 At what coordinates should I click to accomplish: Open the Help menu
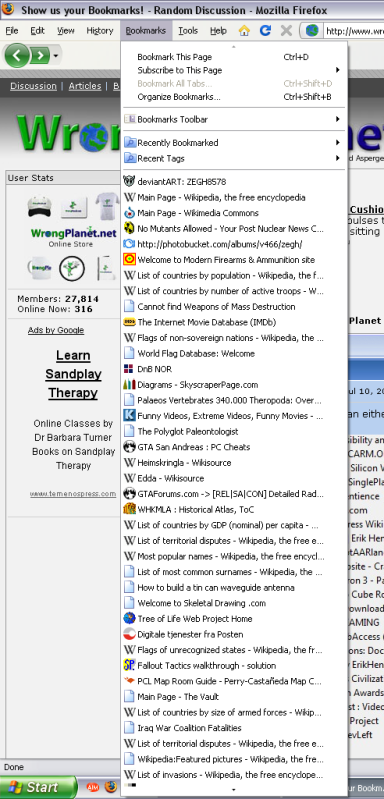tap(218, 31)
